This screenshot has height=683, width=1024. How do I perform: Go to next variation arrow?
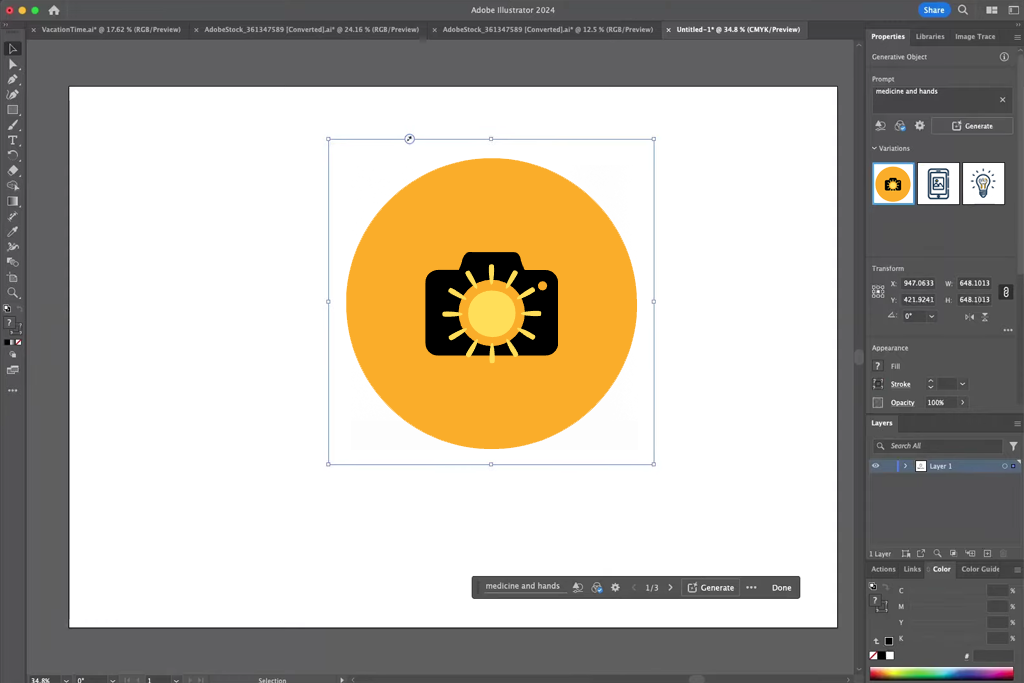click(670, 588)
